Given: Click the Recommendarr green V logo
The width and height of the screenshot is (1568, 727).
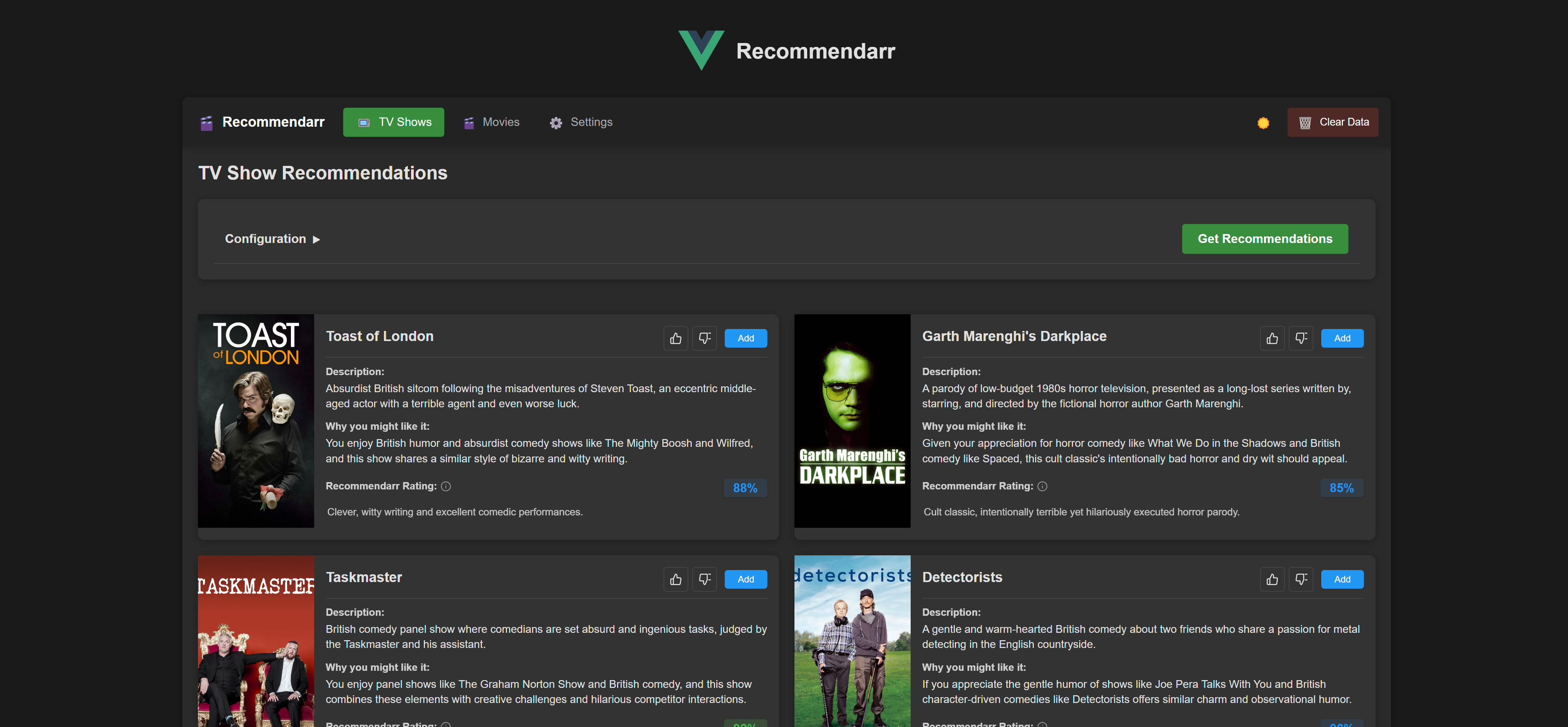Looking at the screenshot, I should pyautogui.click(x=701, y=50).
